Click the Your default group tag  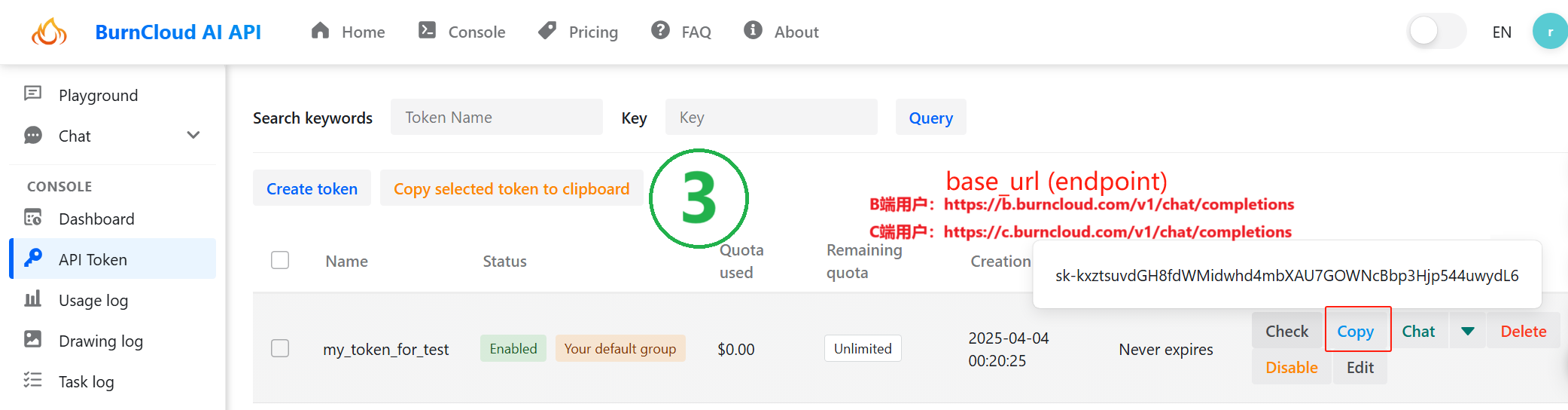point(620,348)
